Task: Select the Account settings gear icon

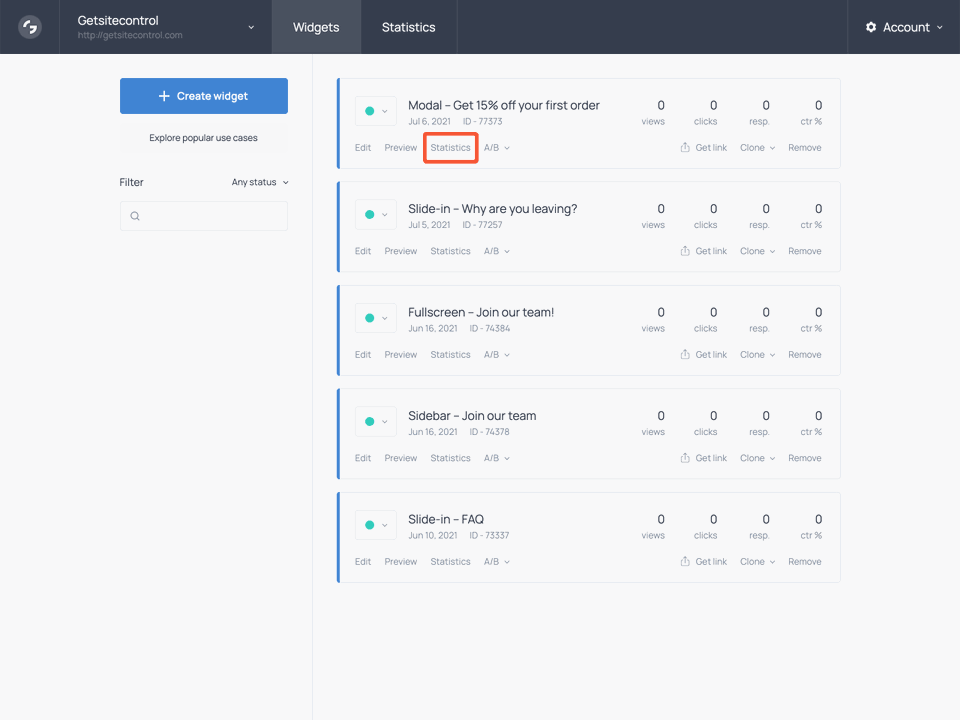Action: click(869, 27)
